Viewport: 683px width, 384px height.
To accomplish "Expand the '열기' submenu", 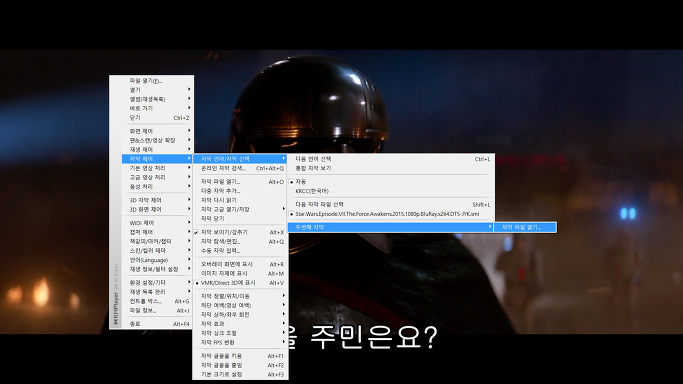I will click(157, 90).
